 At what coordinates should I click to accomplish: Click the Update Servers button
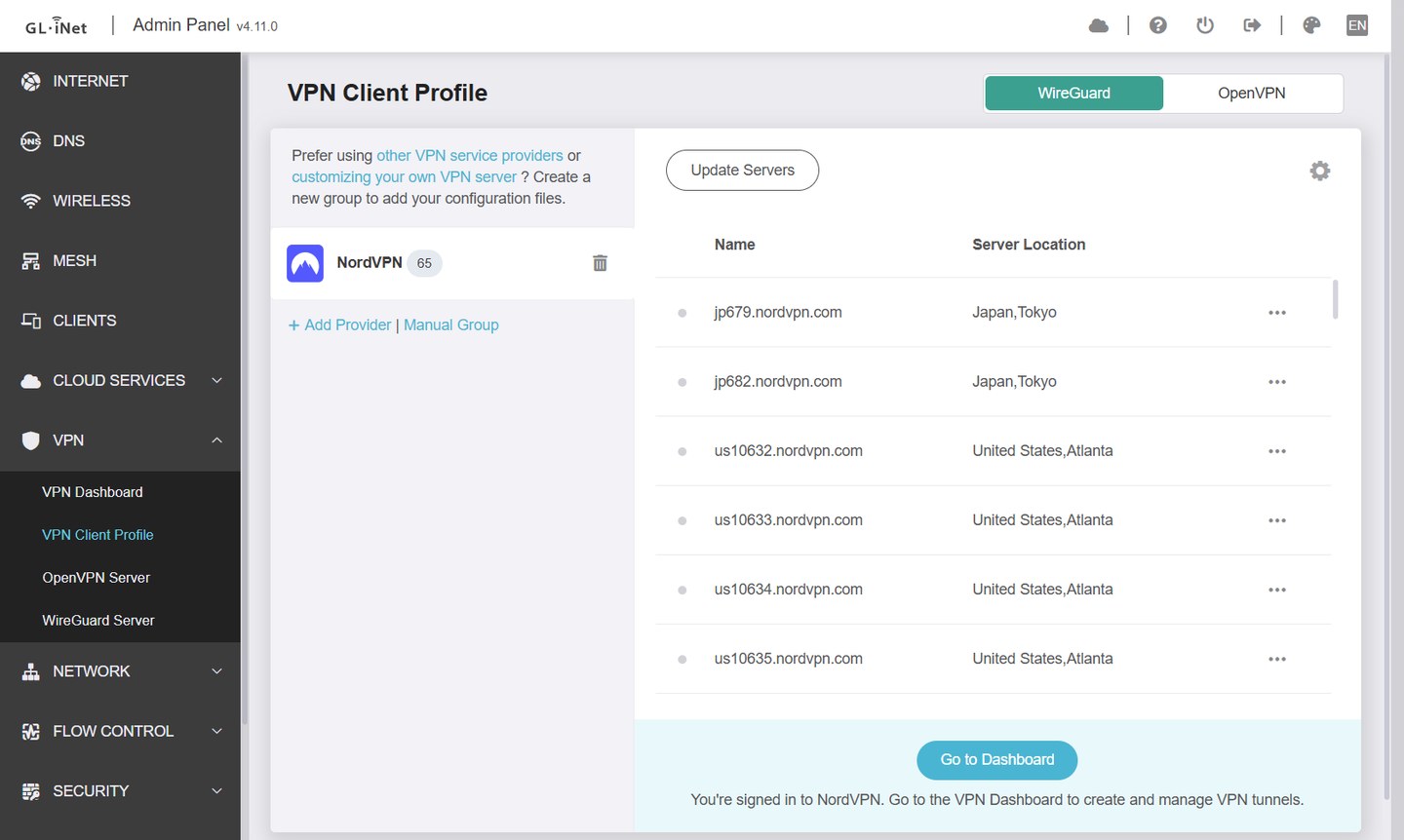coord(742,171)
